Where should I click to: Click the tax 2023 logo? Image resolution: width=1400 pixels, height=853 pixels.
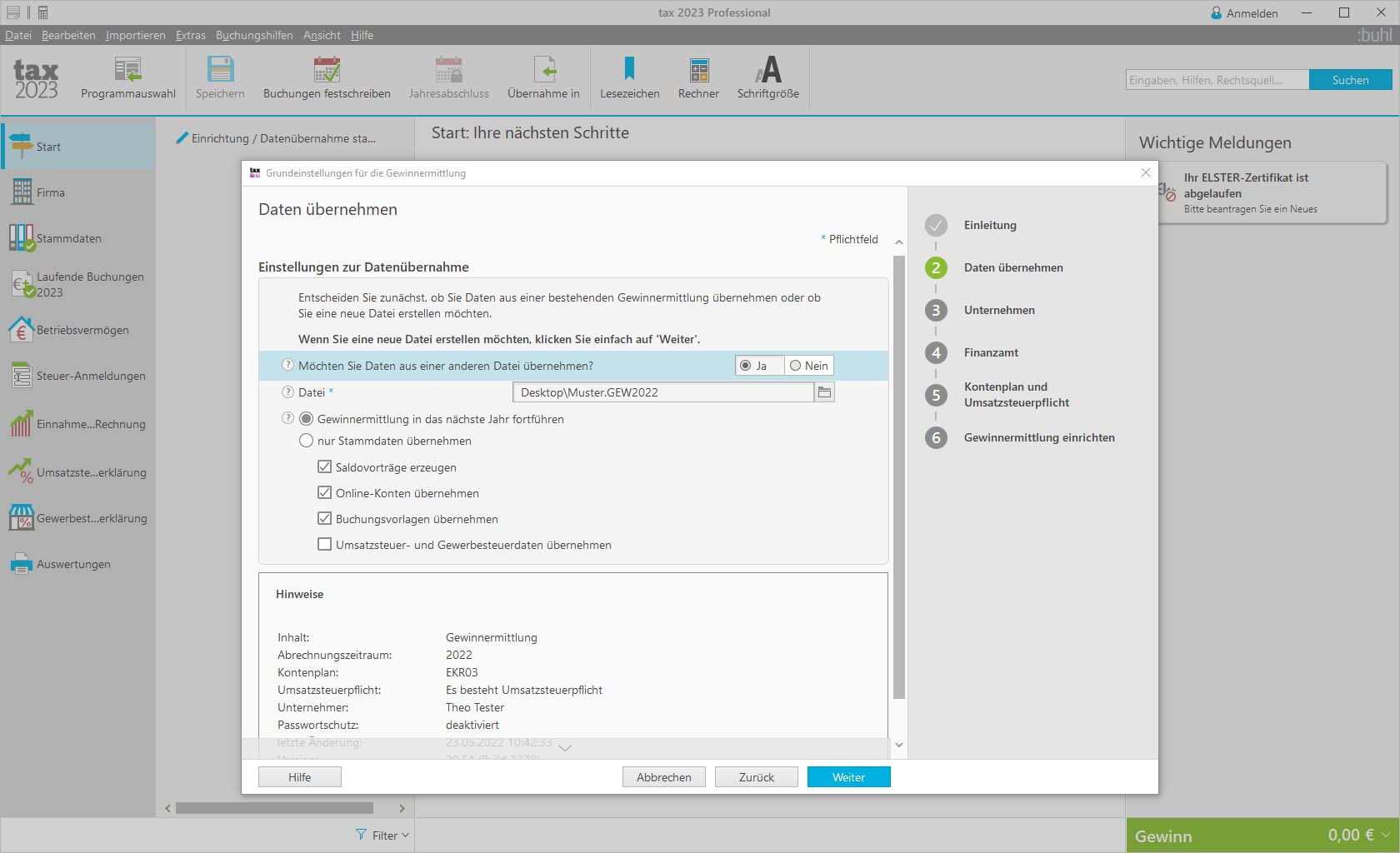36,79
